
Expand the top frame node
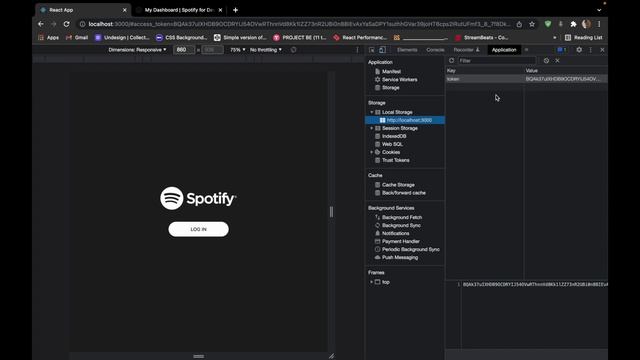point(371,282)
